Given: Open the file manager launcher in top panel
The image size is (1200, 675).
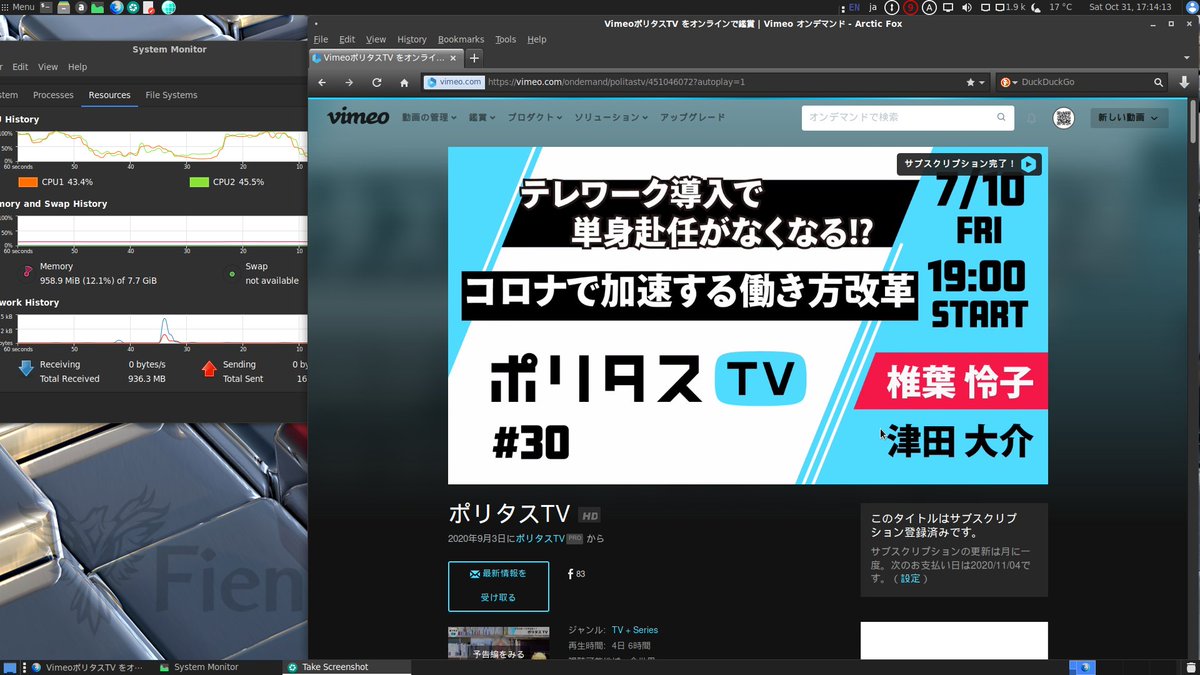Looking at the screenshot, I should point(63,7).
